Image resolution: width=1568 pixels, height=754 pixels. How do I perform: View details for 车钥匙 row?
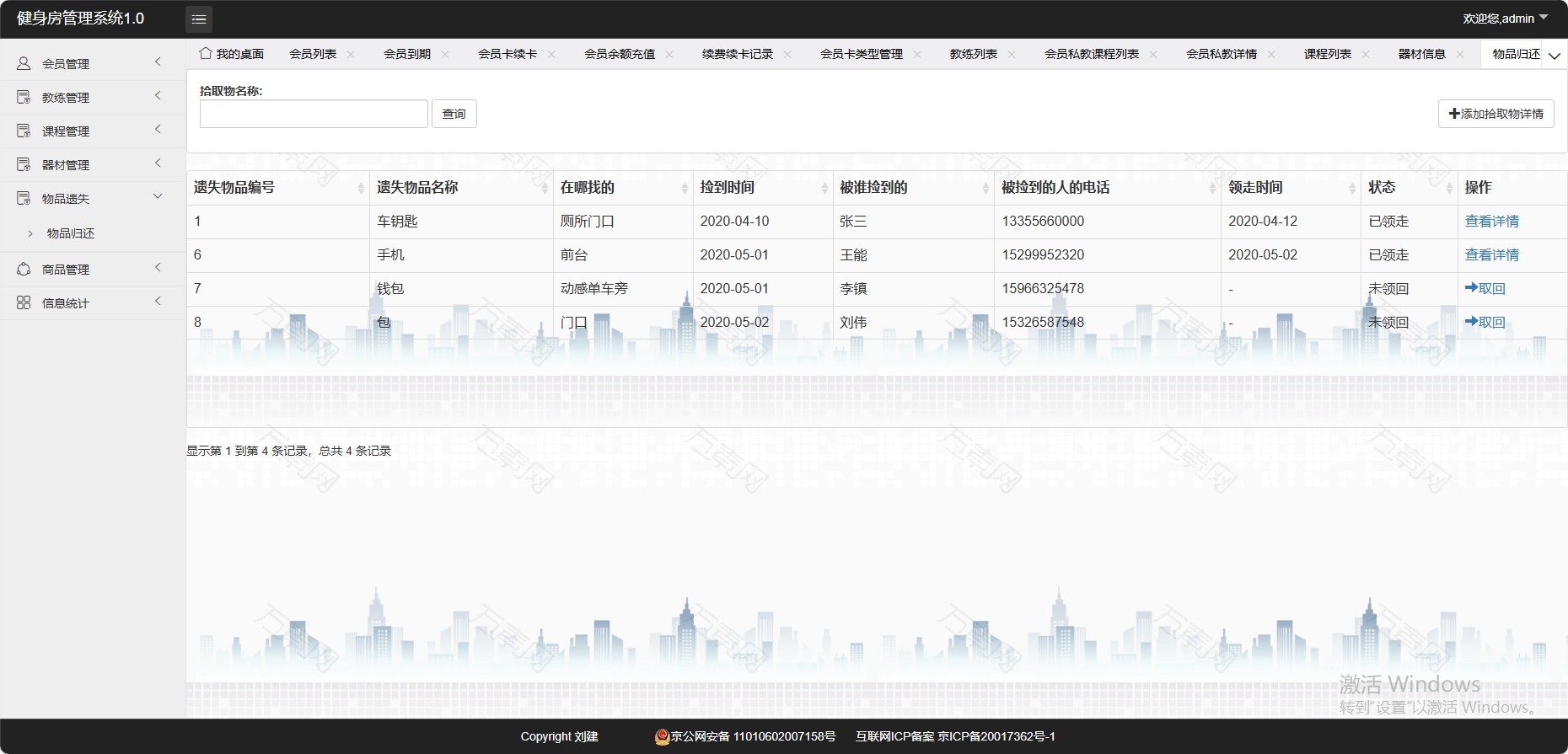coord(1491,222)
